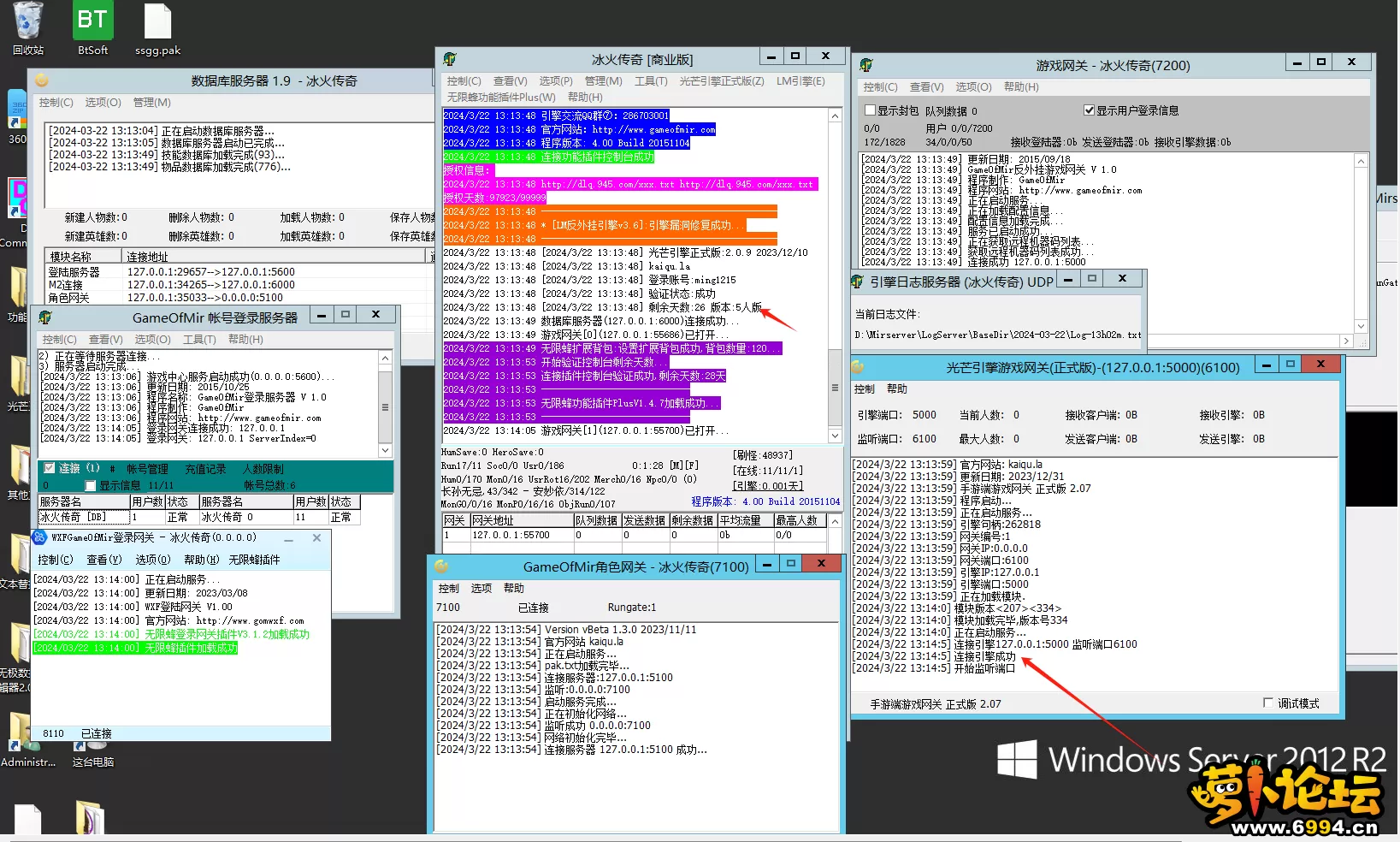Screen dimensions: 1400x842
Task: Click 已连接 status in WXF登录网关 status bar
Action: (96, 734)
